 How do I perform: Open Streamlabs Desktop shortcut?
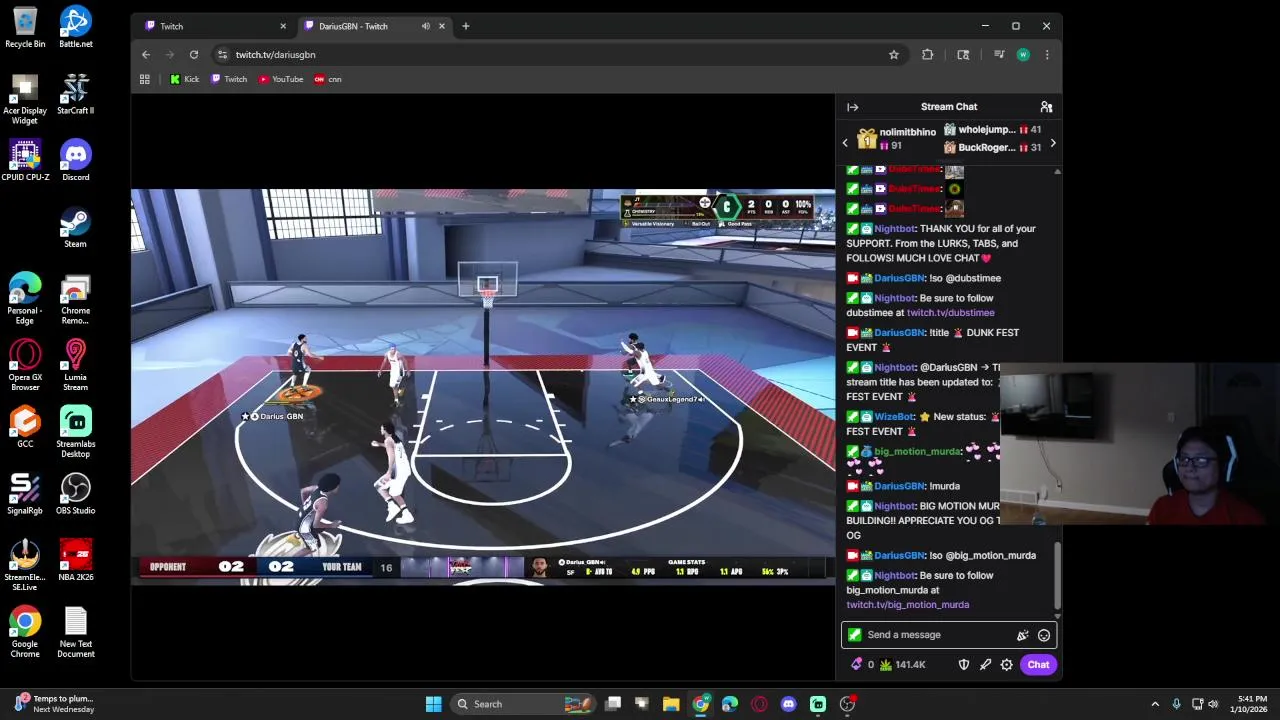(76, 432)
